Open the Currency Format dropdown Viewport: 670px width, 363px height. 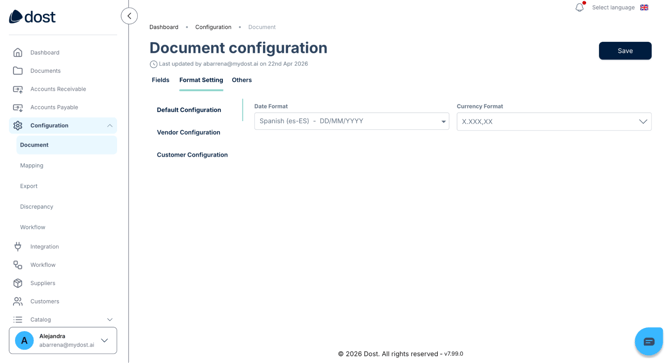[554, 122]
